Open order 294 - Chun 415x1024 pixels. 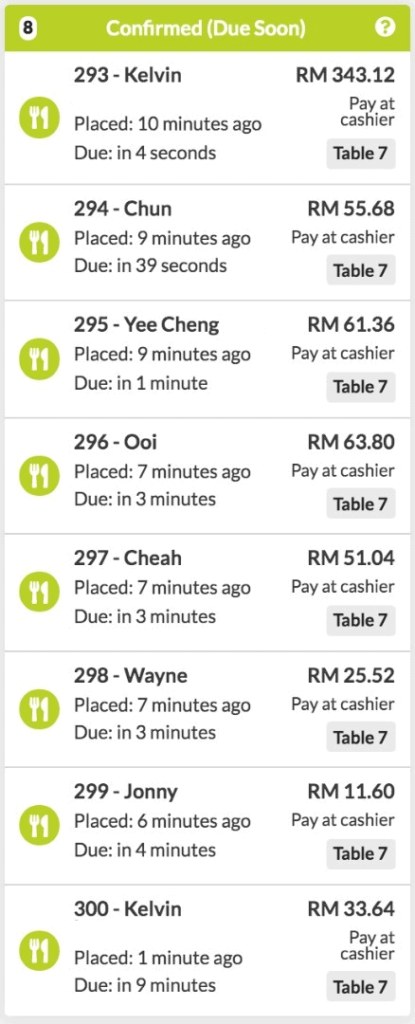[208, 242]
